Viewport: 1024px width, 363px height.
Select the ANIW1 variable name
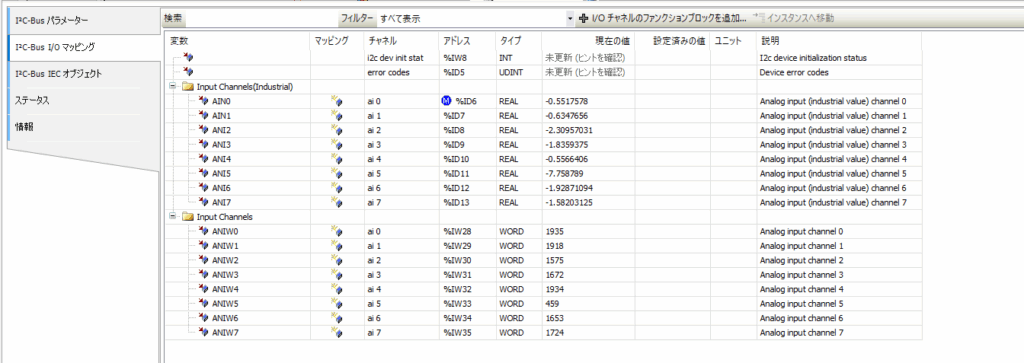225,246
